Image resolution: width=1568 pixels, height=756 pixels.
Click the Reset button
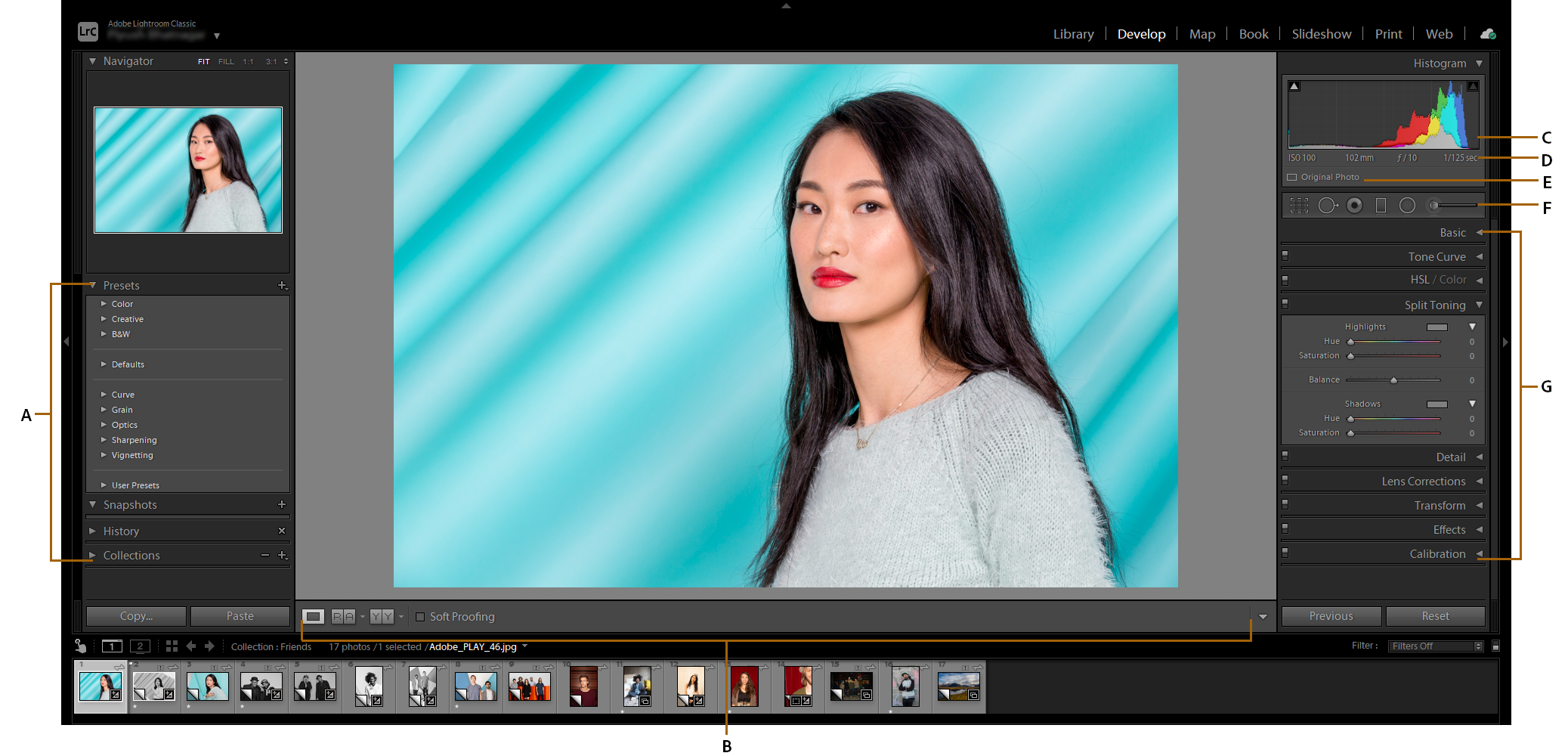[1435, 616]
